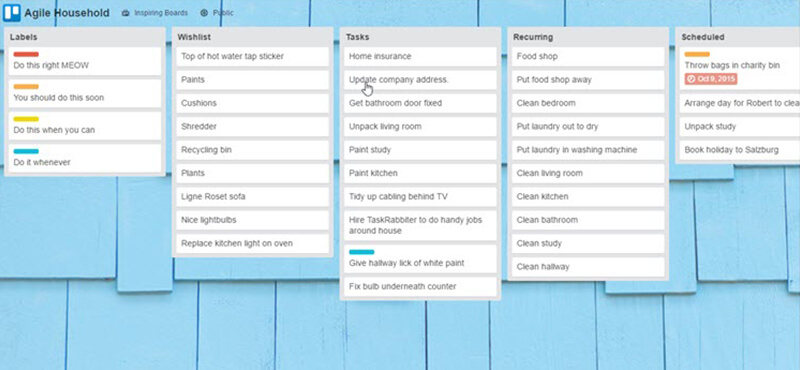Open the Paint kitchen card
The height and width of the screenshot is (370, 800).
pos(420,174)
